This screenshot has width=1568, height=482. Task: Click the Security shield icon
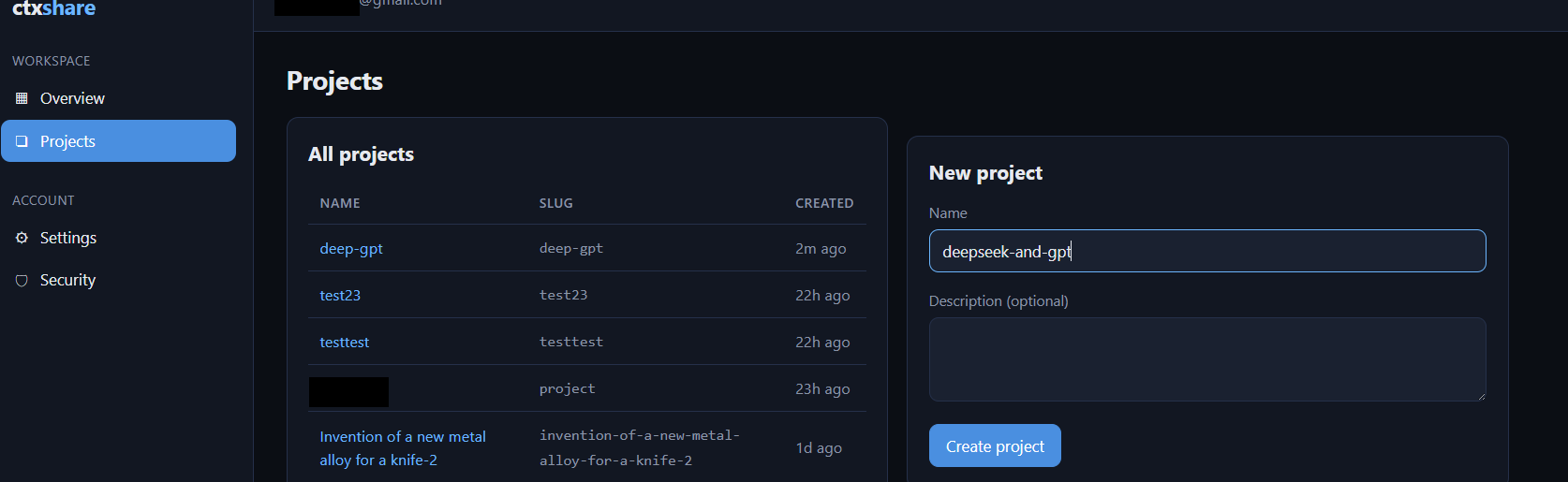(x=22, y=280)
